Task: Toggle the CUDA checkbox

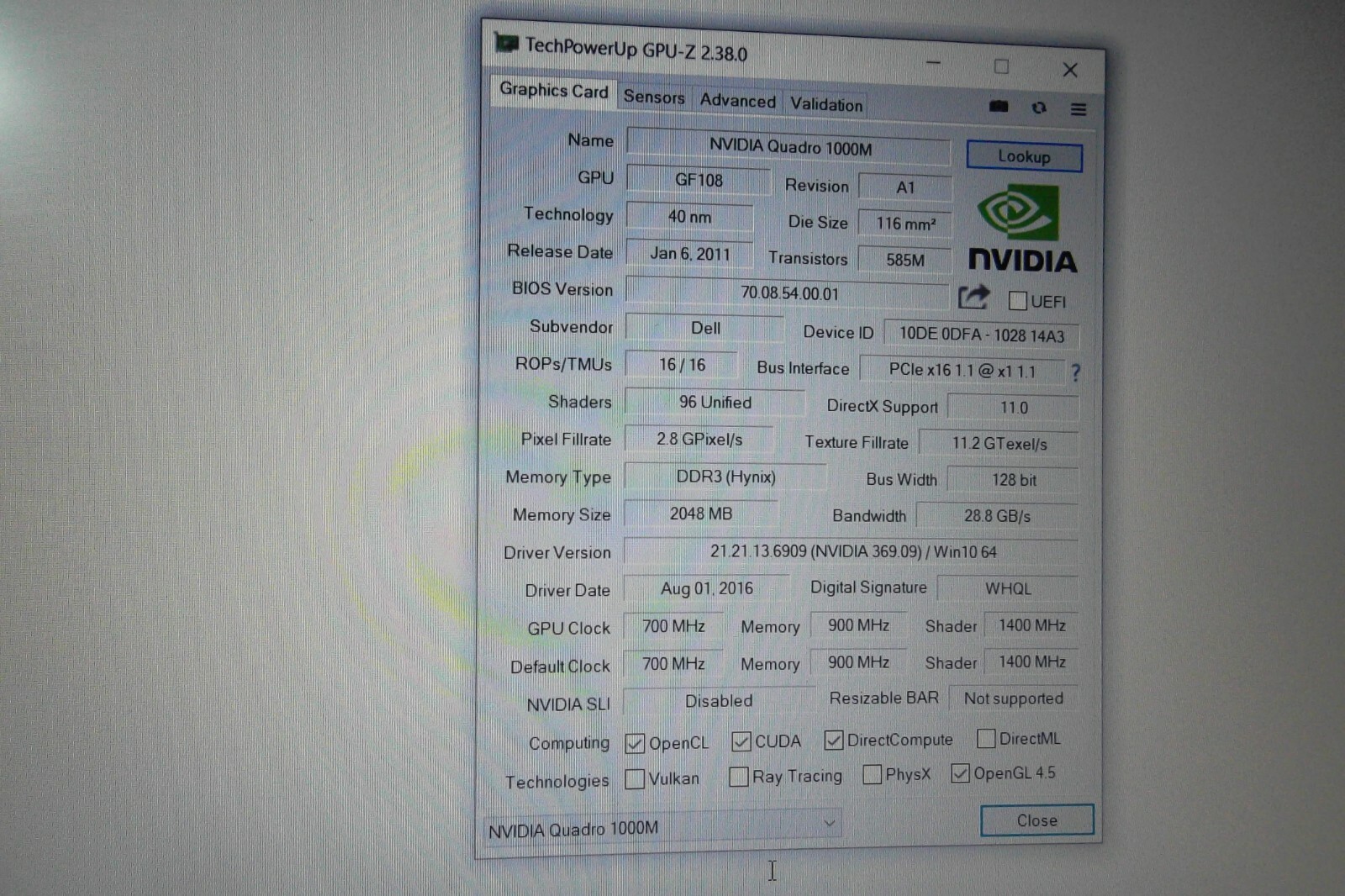Action: [741, 741]
